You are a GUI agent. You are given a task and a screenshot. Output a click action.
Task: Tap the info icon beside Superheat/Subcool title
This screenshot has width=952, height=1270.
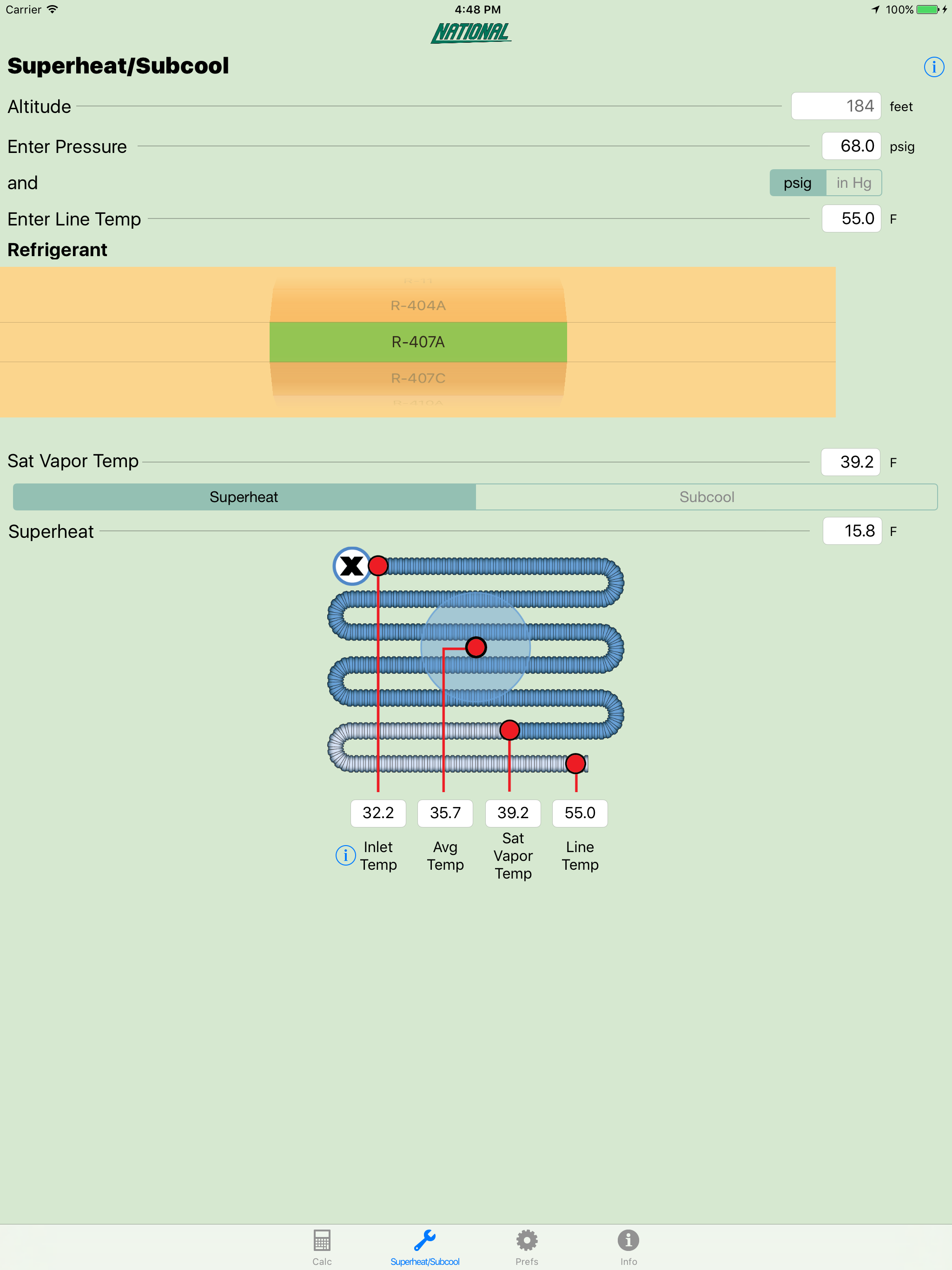click(x=933, y=67)
